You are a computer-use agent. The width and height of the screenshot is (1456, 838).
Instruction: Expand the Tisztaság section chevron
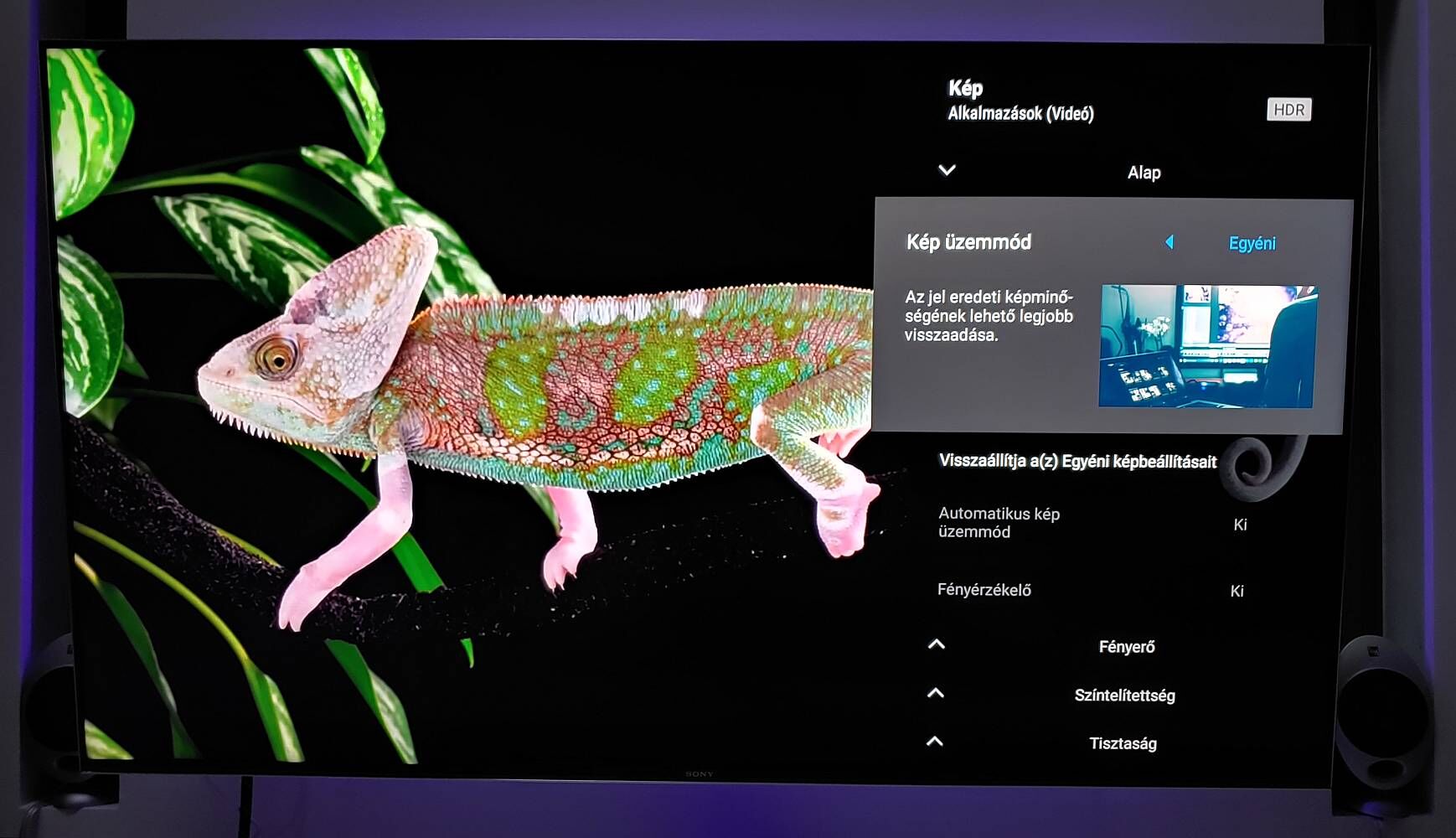coord(935,742)
